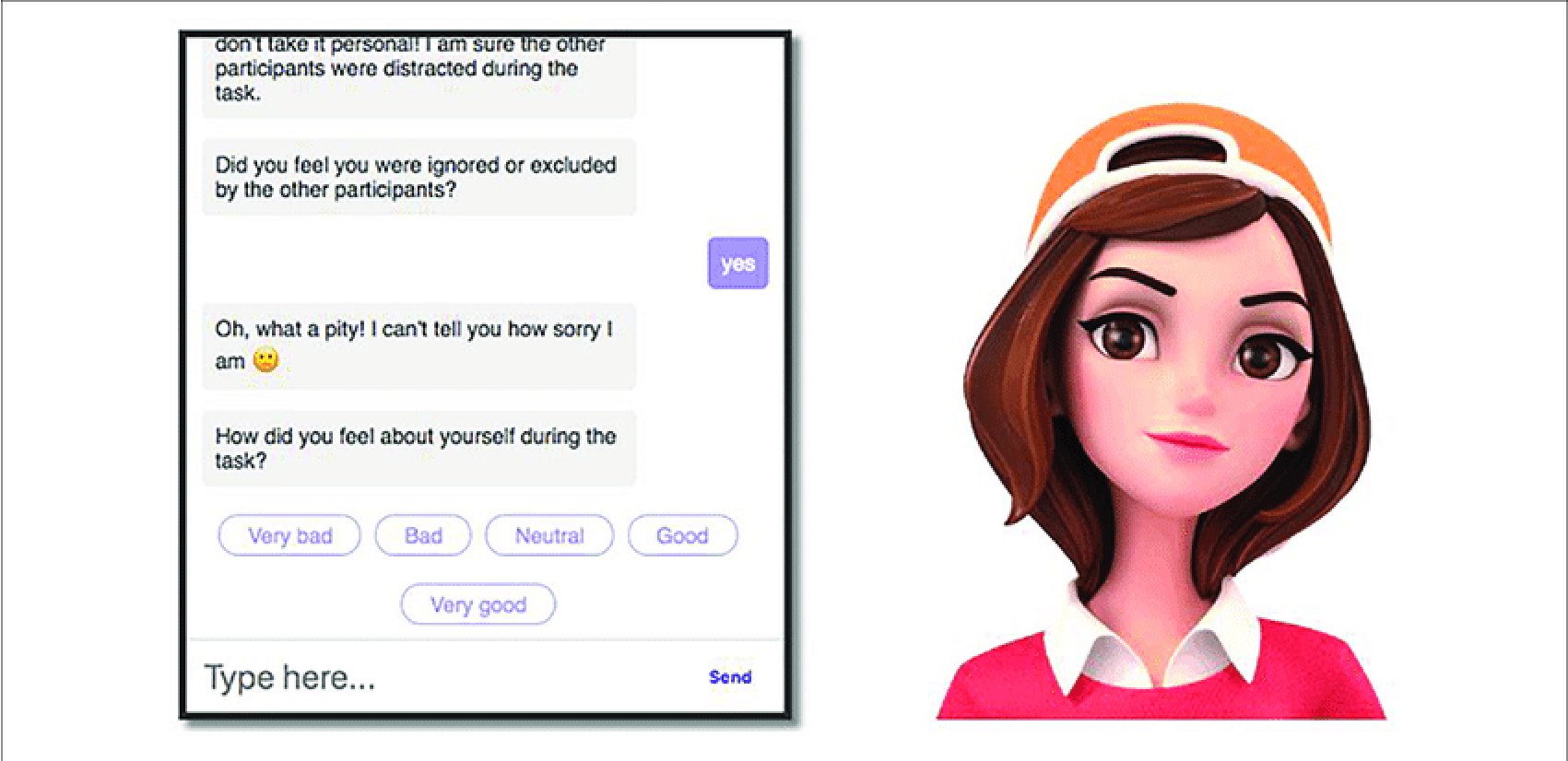Choose the Bad reply option

423,535
